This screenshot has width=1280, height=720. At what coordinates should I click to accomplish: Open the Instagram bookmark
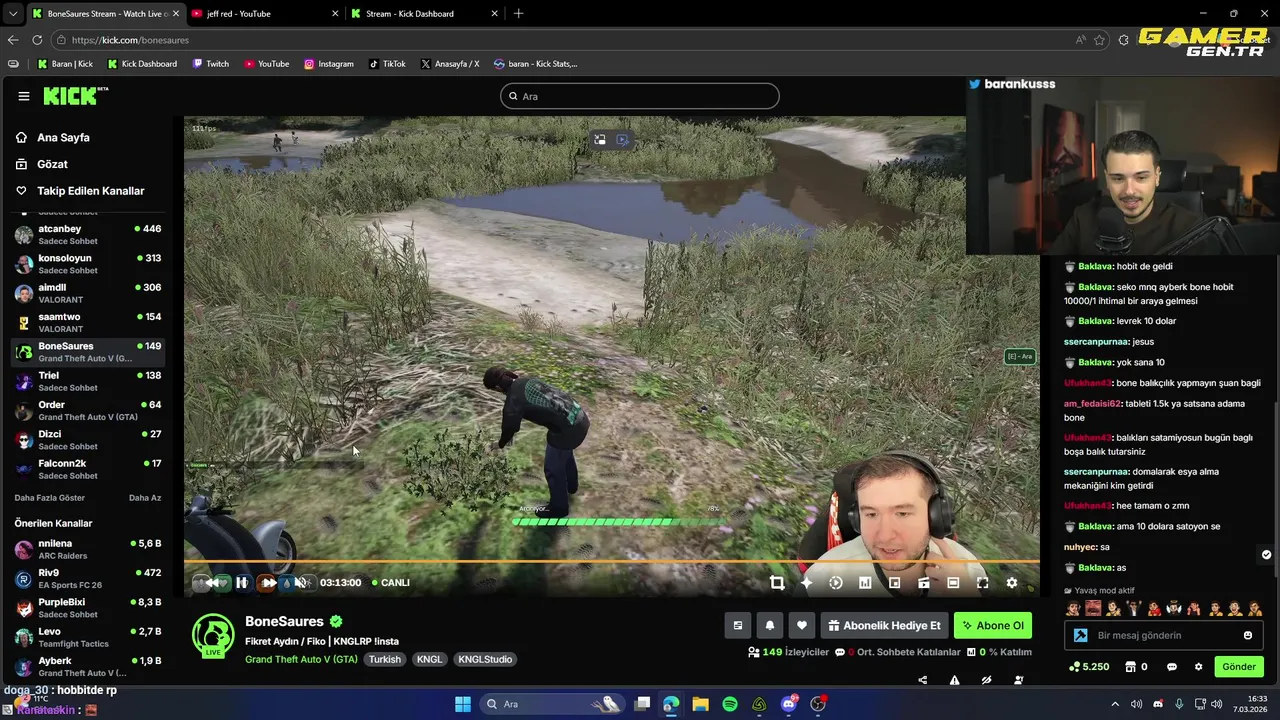coord(328,64)
